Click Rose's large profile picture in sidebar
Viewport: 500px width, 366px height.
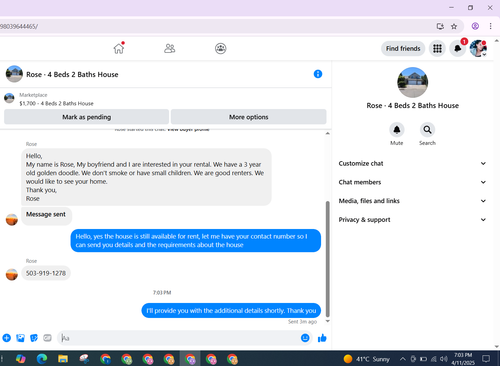tap(413, 82)
